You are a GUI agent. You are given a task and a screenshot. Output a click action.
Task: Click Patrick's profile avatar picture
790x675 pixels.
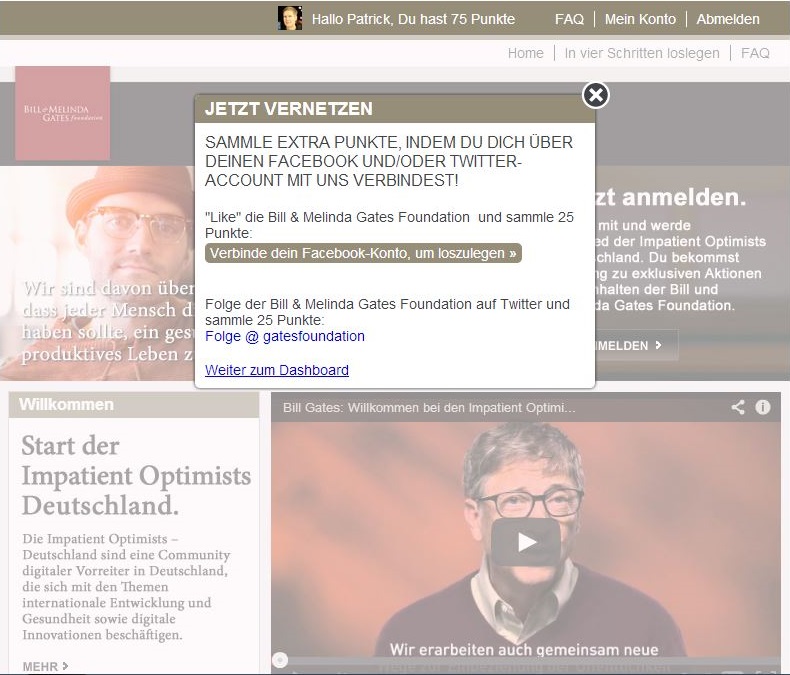290,18
